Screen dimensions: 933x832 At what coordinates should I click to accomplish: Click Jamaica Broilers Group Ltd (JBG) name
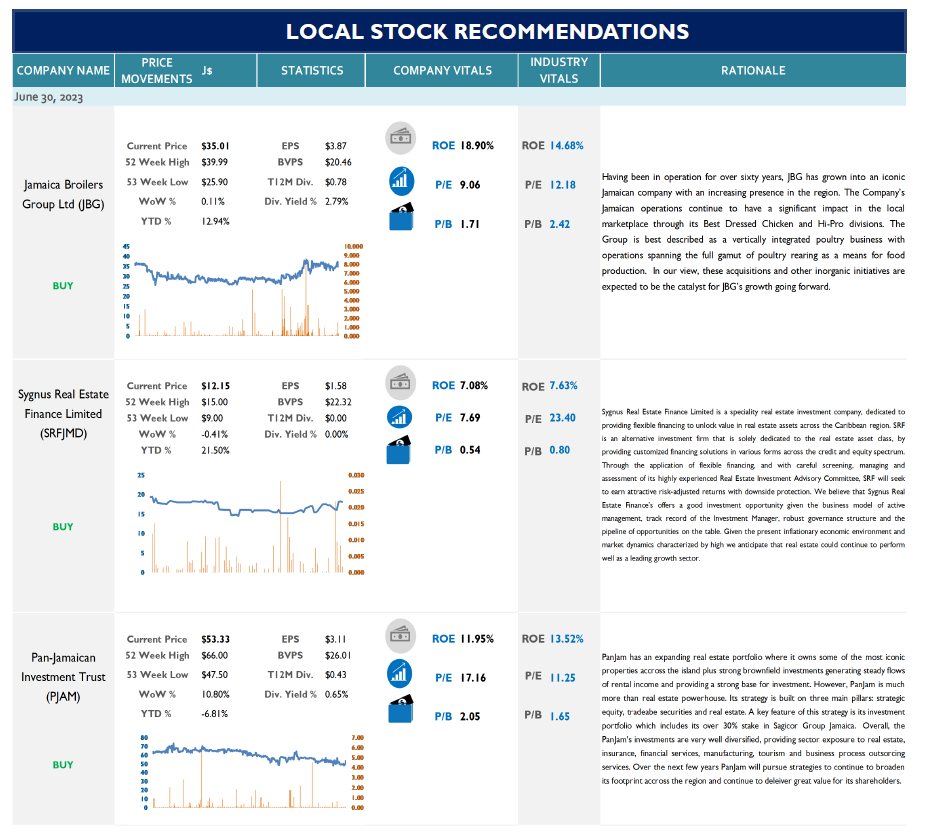(x=64, y=197)
